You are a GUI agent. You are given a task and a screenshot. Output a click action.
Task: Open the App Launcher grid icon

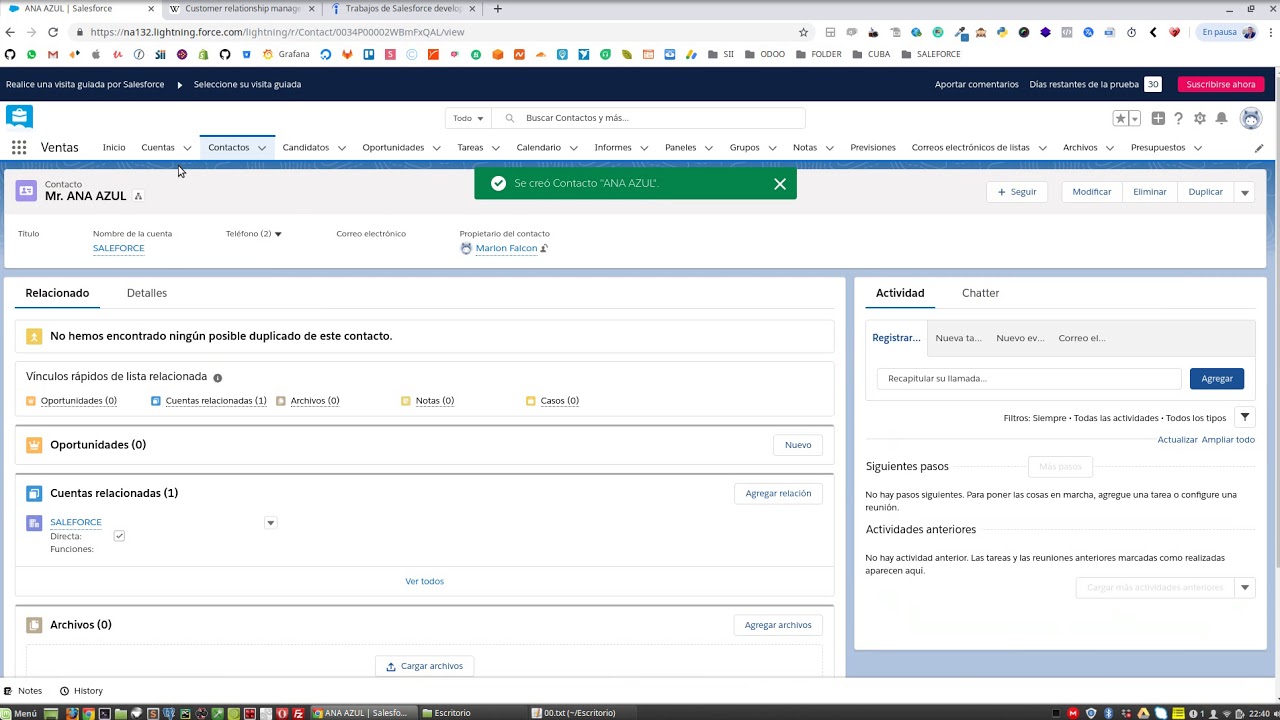click(19, 147)
